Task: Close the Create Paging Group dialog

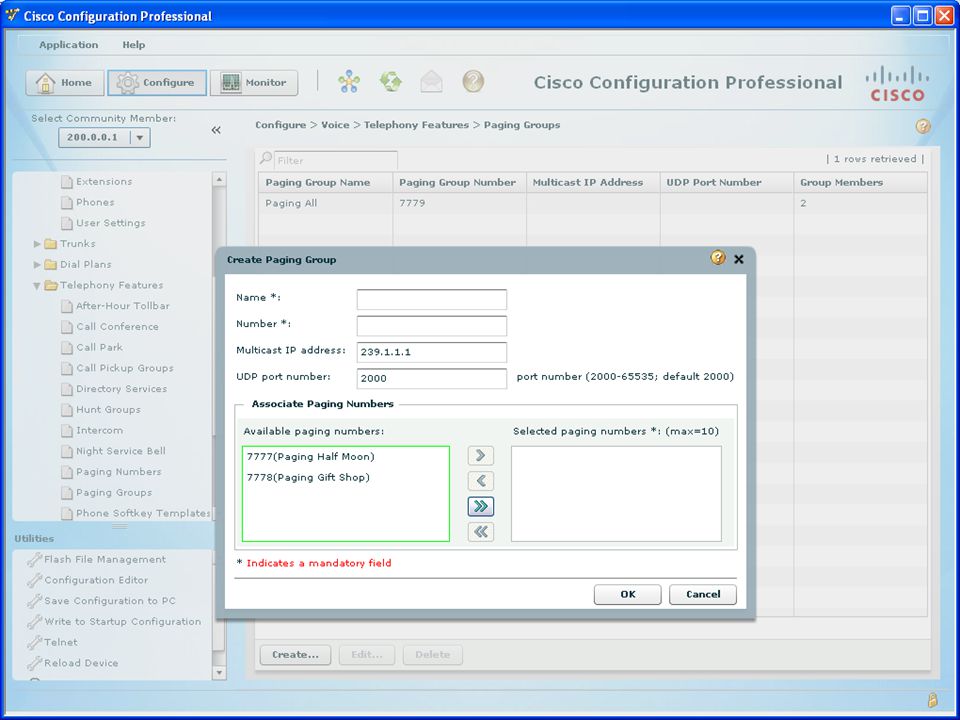Action: (x=739, y=259)
